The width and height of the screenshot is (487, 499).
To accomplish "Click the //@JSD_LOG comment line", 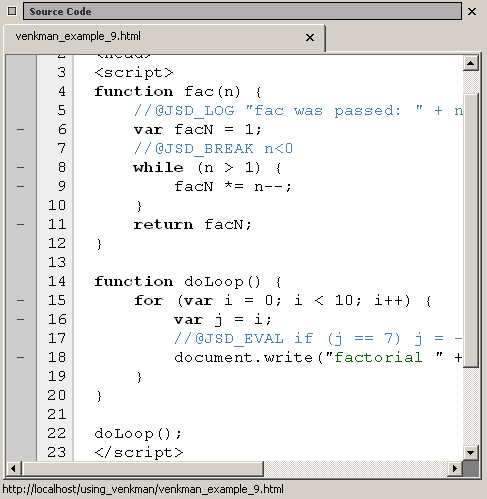I will 298,111.
